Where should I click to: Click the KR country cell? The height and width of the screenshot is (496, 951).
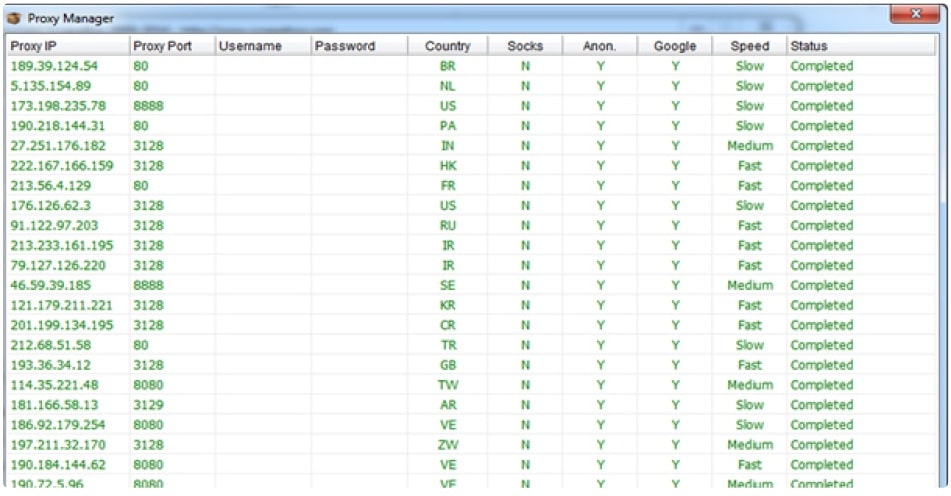[448, 306]
